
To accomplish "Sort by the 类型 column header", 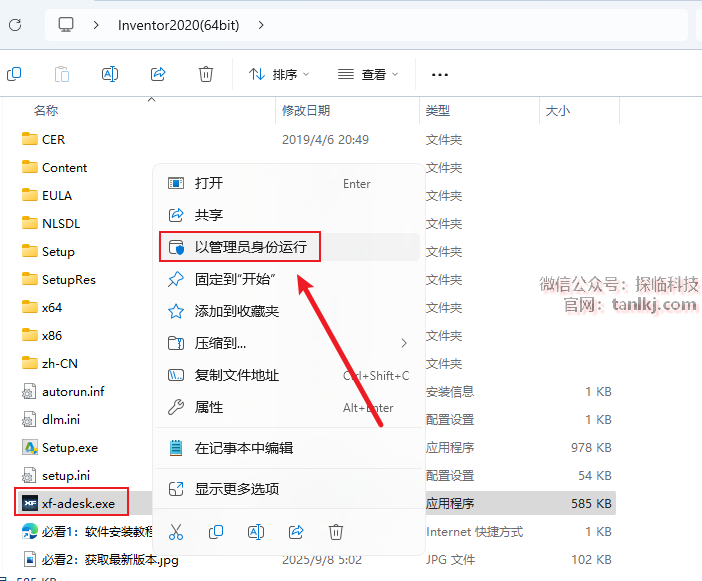I will click(437, 111).
